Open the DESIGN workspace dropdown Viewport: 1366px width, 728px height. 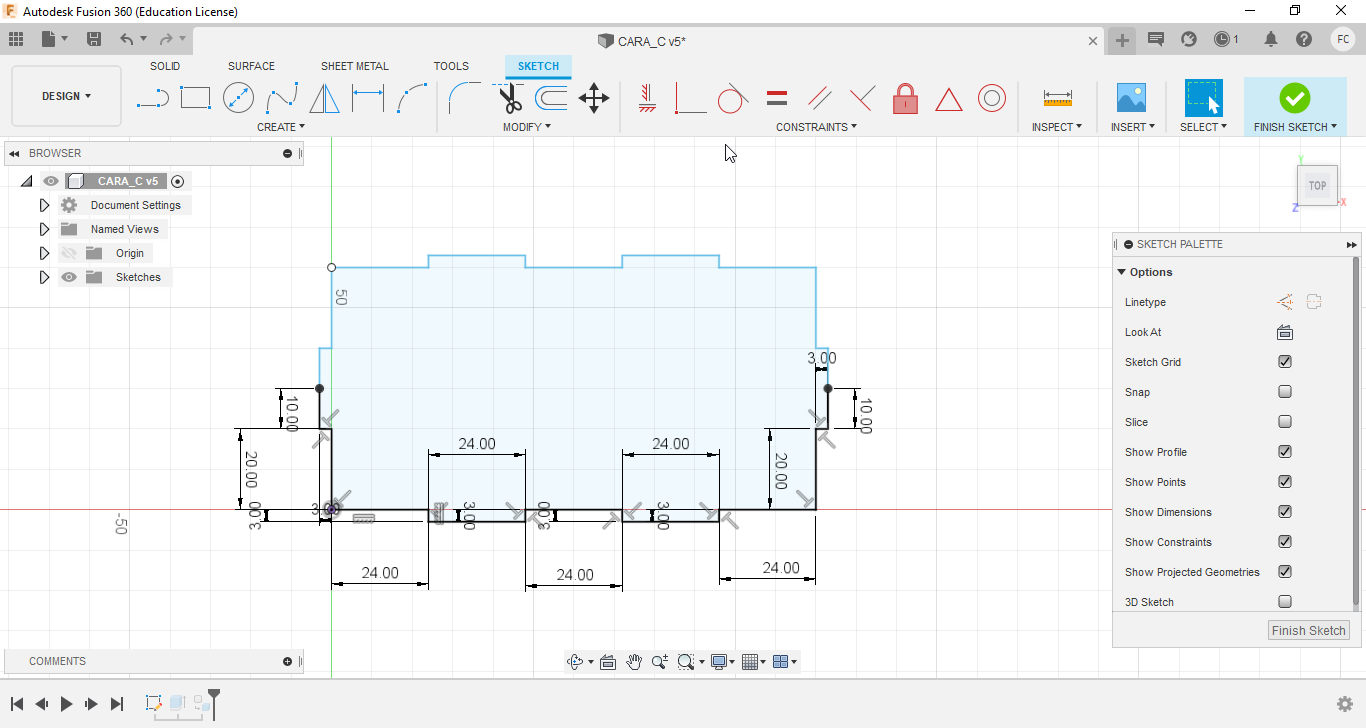[x=66, y=96]
